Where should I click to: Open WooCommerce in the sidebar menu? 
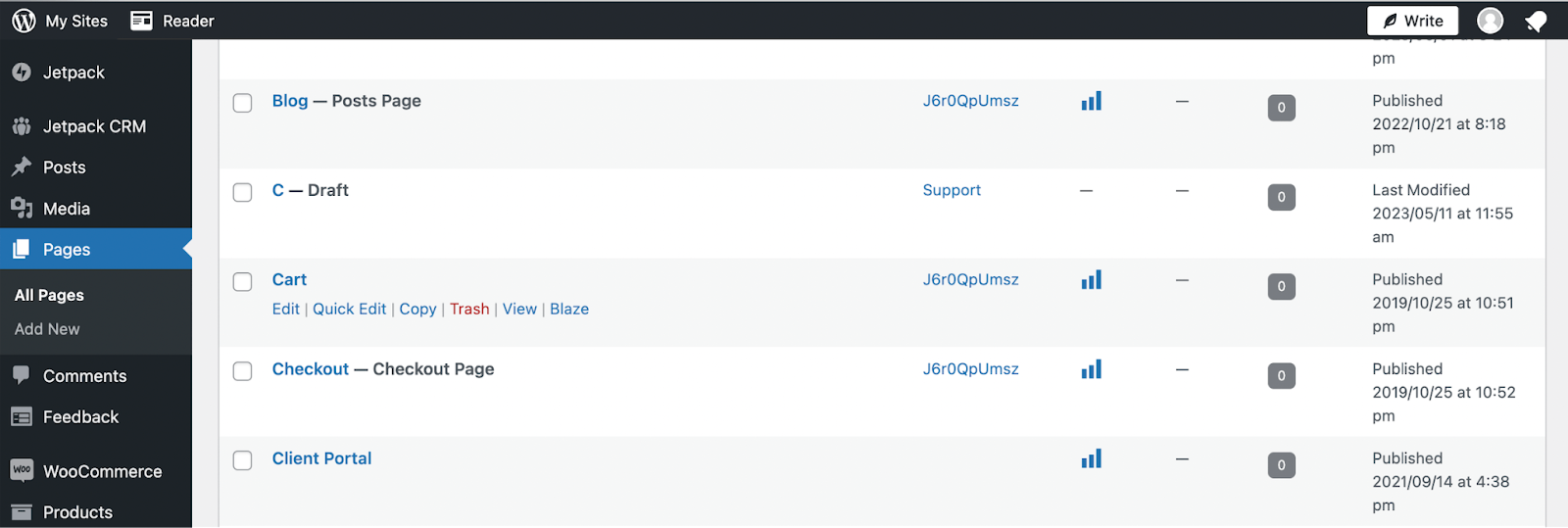click(102, 471)
